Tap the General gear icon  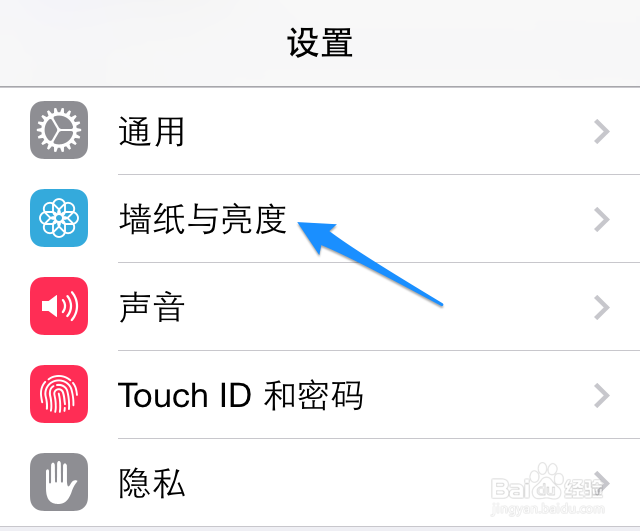coord(59,130)
